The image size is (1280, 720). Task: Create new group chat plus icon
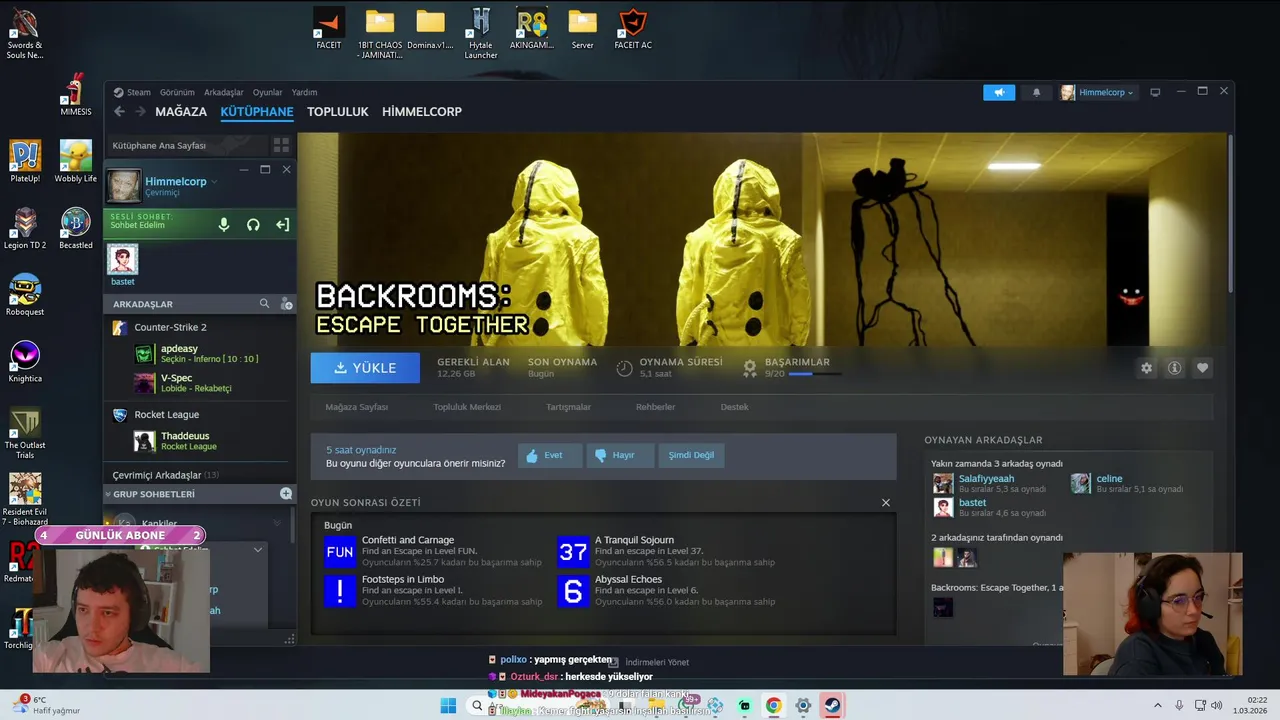tap(286, 494)
